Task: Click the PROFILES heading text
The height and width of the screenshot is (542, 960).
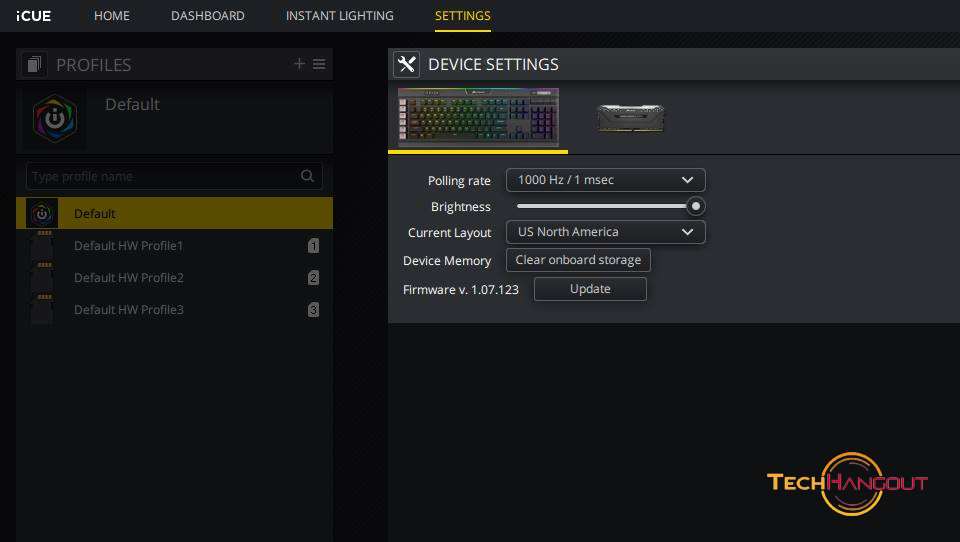Action: click(x=94, y=65)
